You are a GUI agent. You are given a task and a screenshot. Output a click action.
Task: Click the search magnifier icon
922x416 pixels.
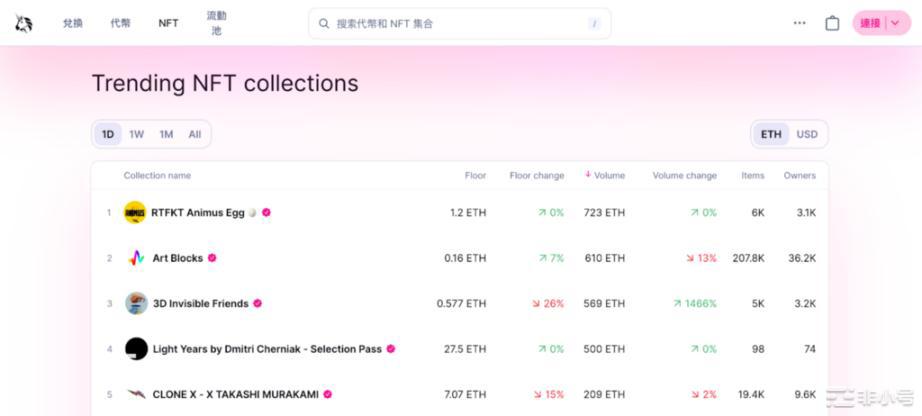pos(324,23)
